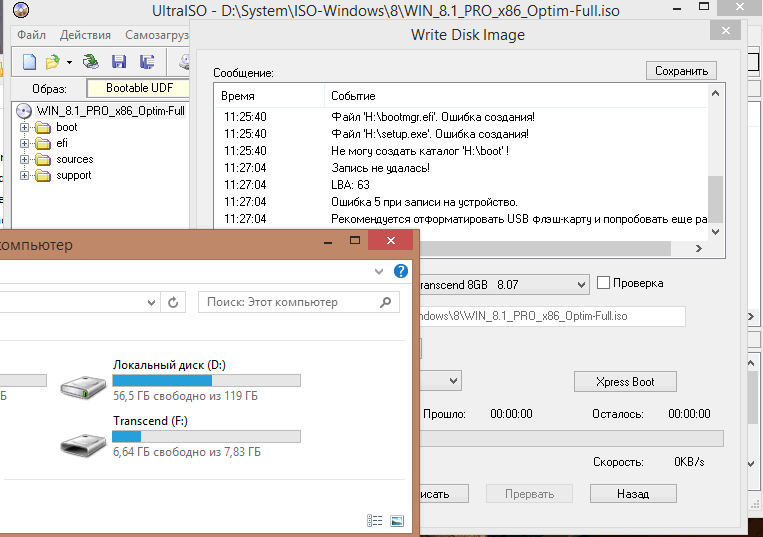Image resolution: width=763 pixels, height=537 pixels.
Task: Click the Open CD/DVD toolbar icon
Action: (x=91, y=62)
